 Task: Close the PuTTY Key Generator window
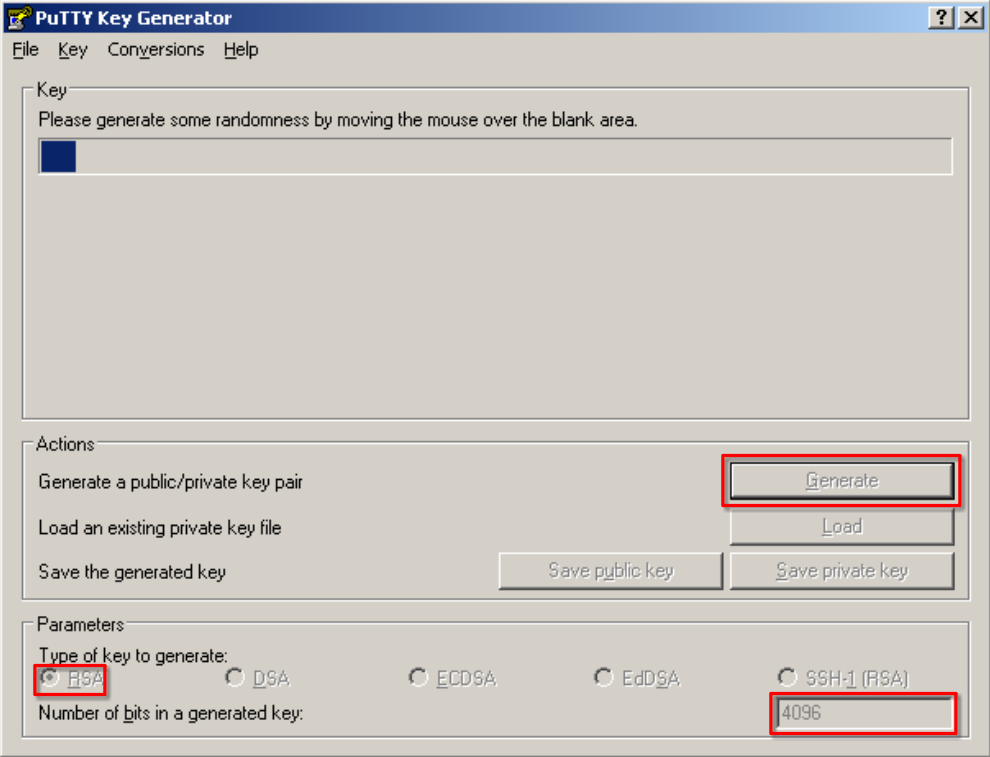(x=970, y=17)
